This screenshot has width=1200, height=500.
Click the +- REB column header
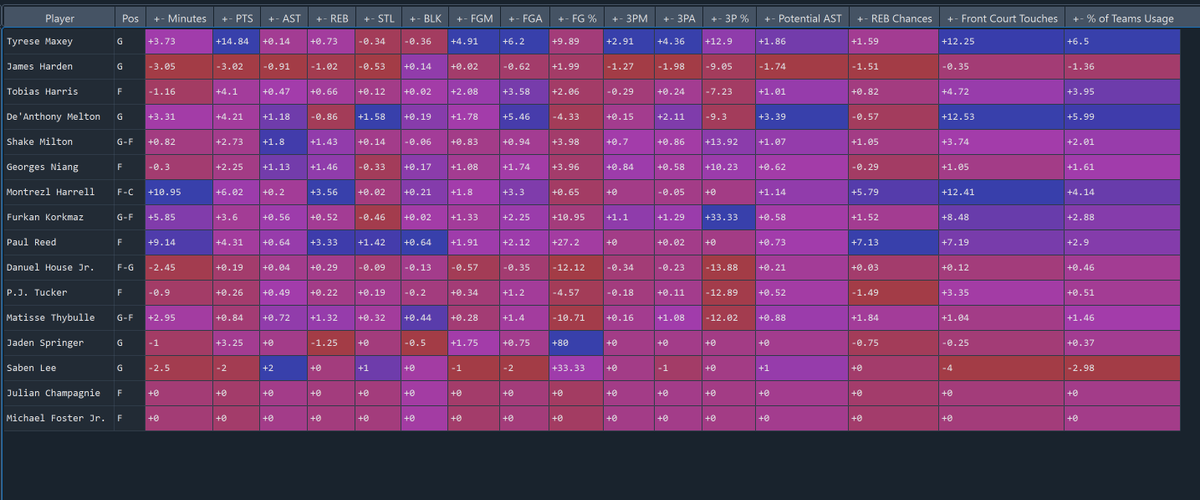point(331,18)
